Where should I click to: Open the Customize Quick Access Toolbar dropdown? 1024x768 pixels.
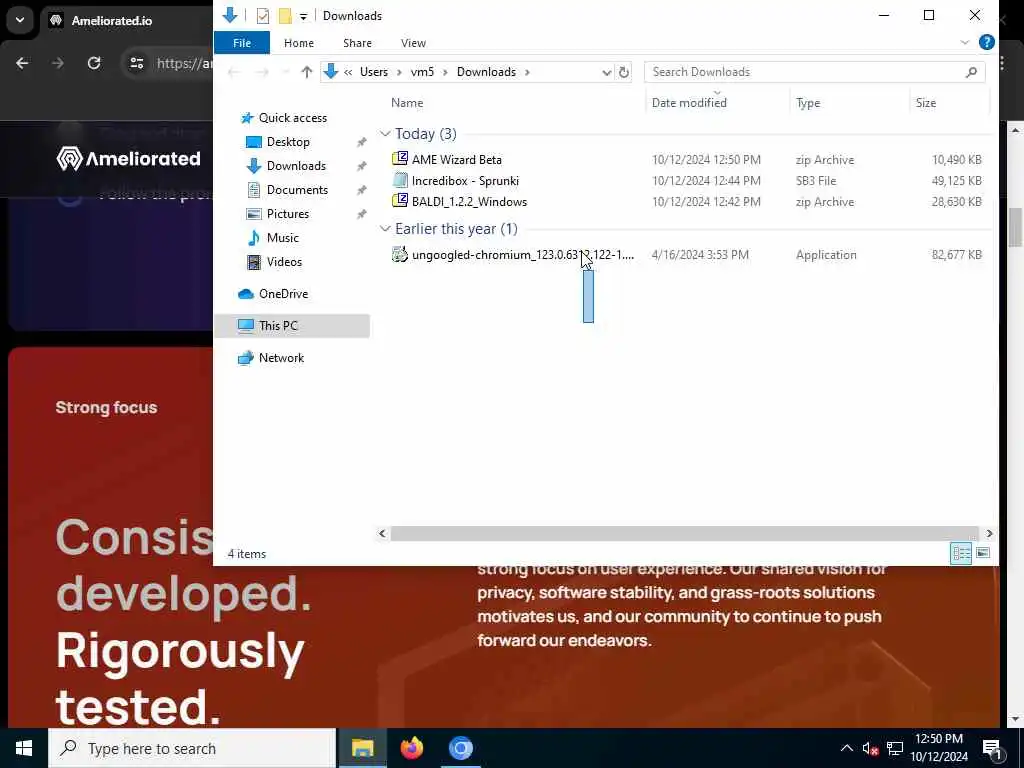point(304,16)
